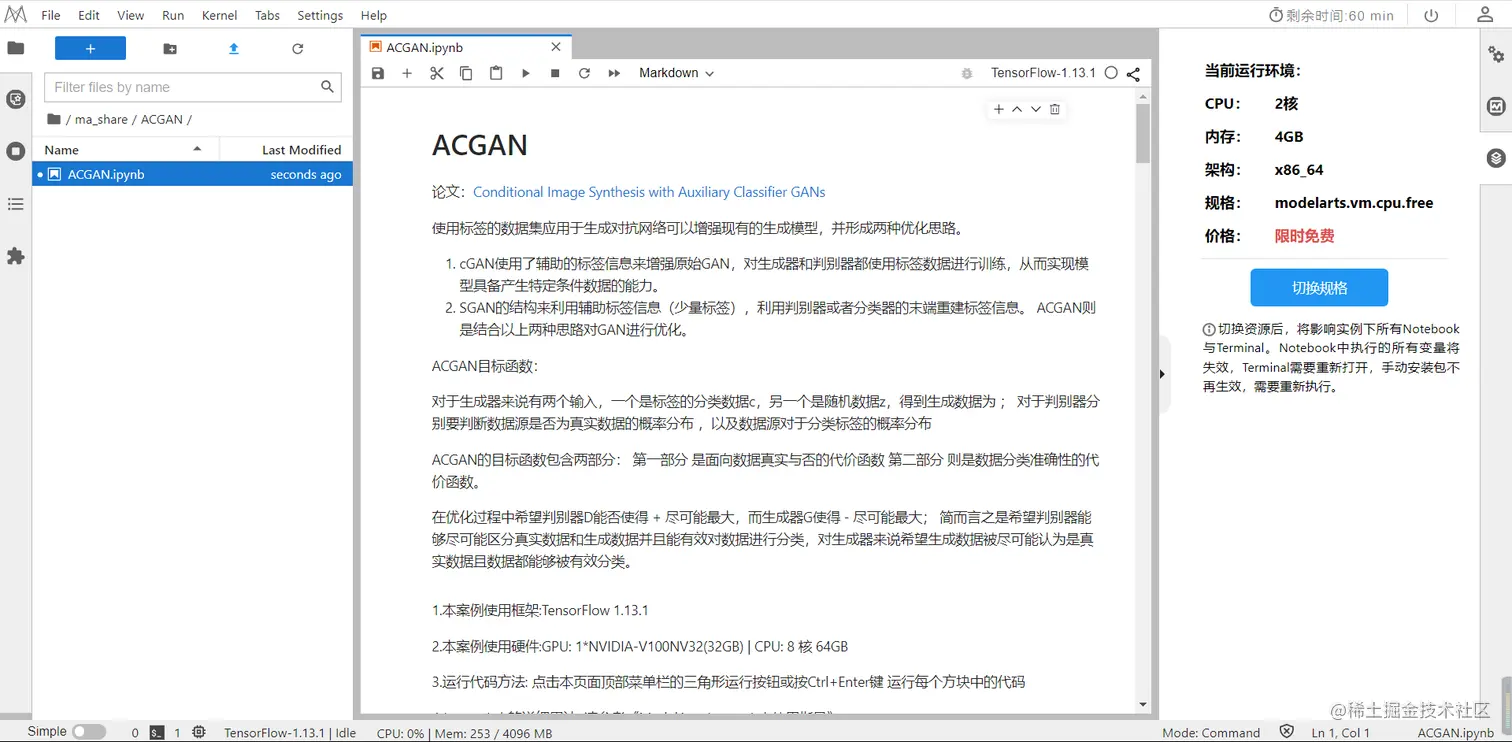Click Ln 1, Col 1 in status bar

1341,733
